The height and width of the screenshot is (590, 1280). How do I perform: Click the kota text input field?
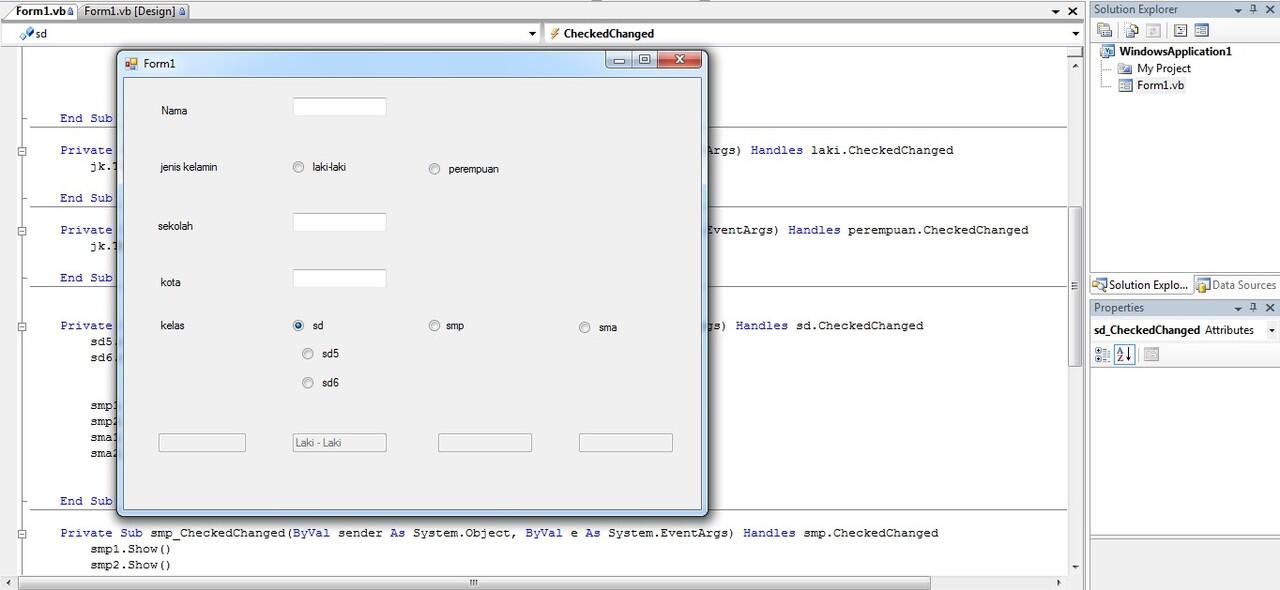tap(339, 278)
